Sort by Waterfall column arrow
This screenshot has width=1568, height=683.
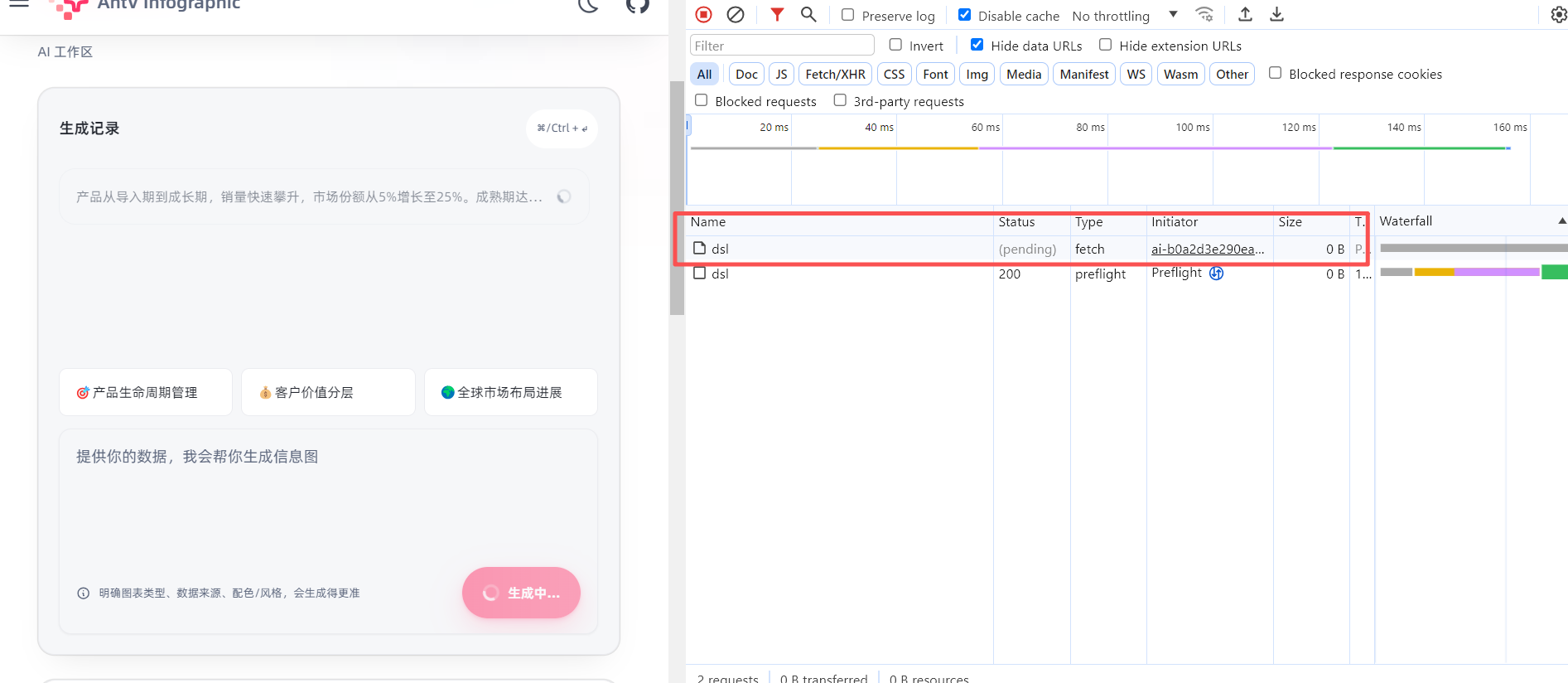(1561, 220)
